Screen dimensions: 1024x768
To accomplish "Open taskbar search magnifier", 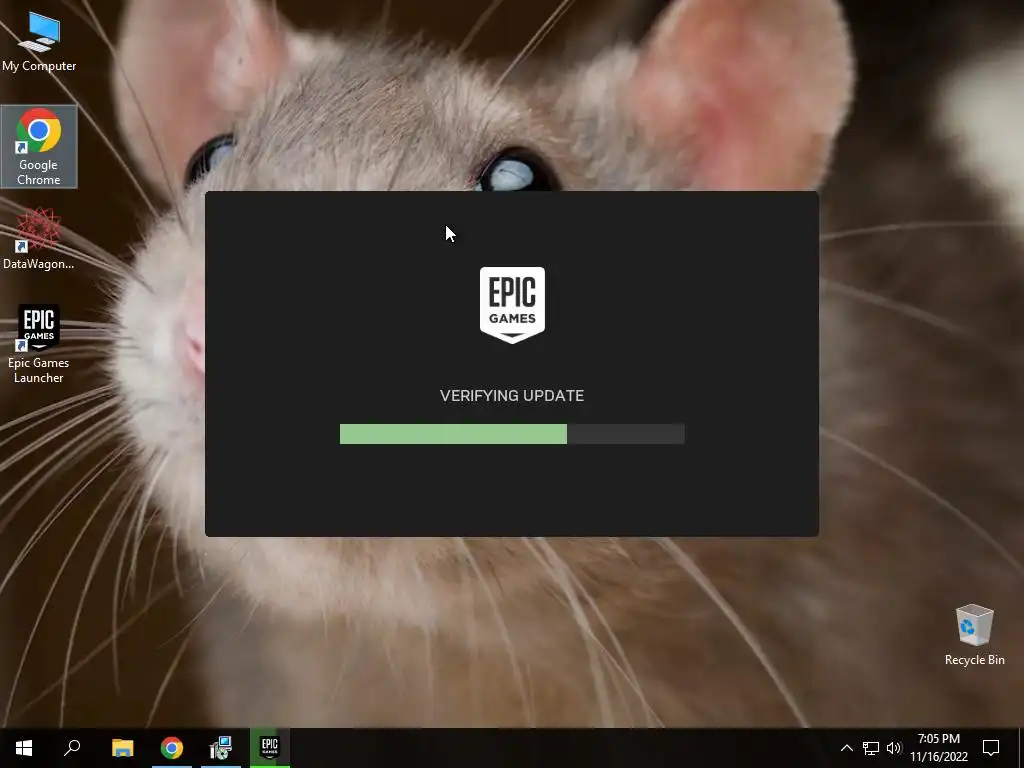I will click(x=72, y=748).
